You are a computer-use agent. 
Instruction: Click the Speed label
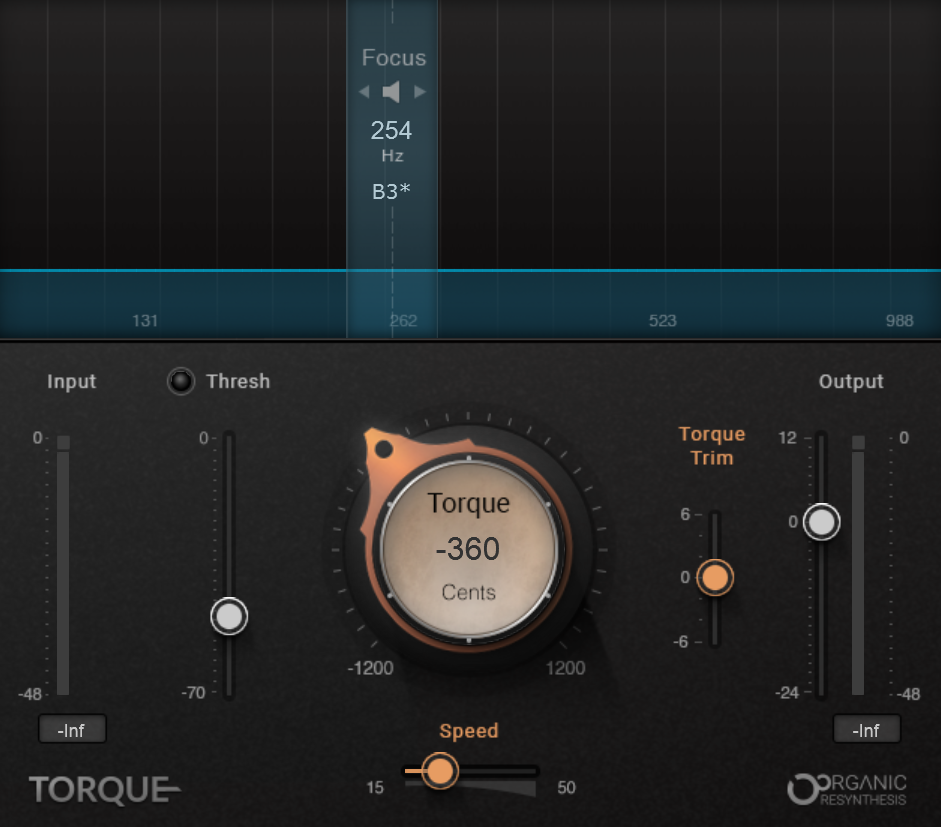pos(469,730)
